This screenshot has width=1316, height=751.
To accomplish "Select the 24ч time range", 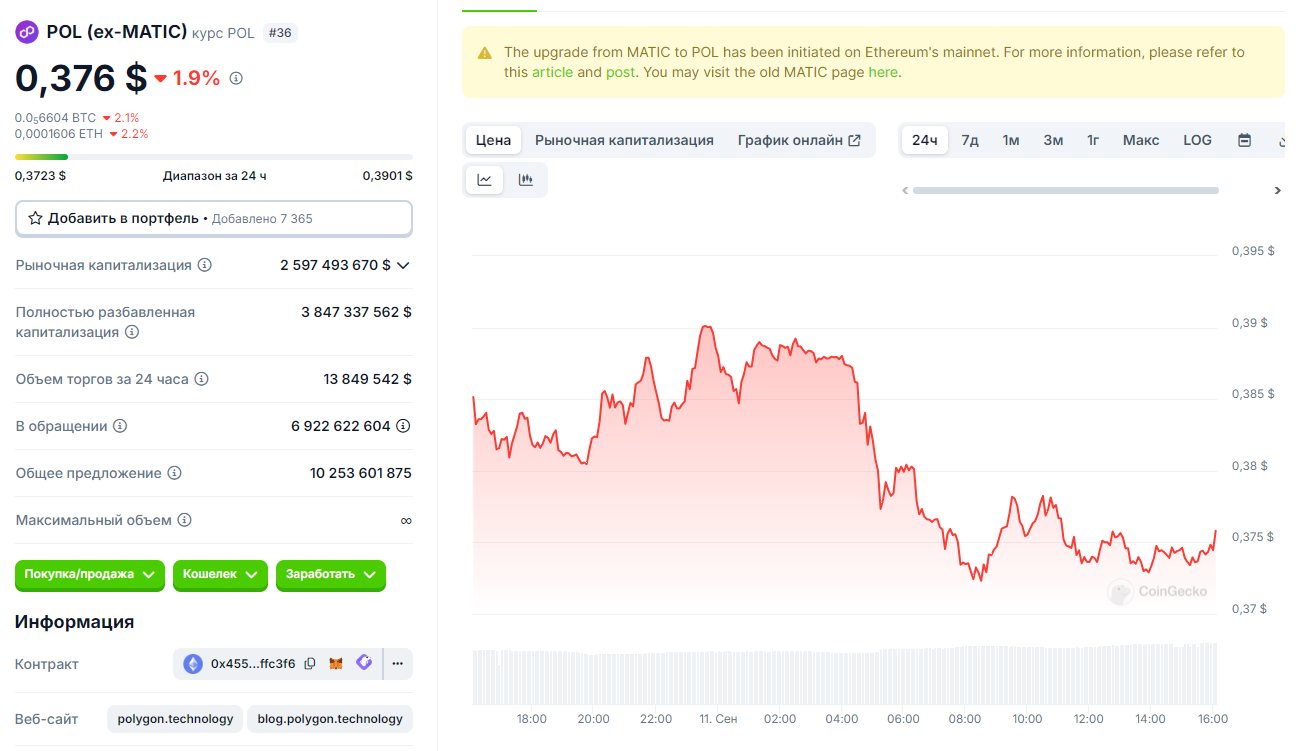I will click(x=925, y=140).
